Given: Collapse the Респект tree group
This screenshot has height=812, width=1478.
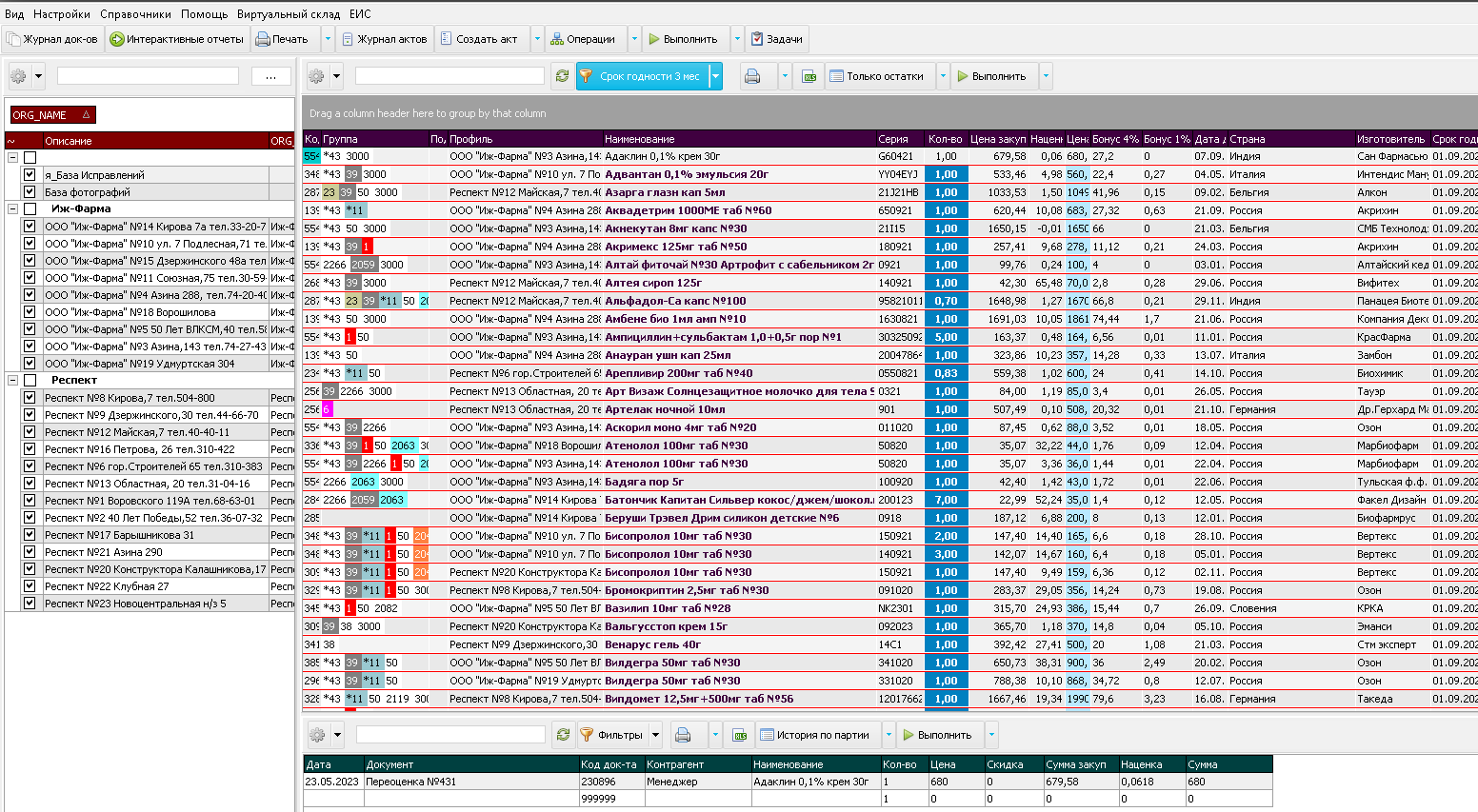Looking at the screenshot, I should point(13,380).
